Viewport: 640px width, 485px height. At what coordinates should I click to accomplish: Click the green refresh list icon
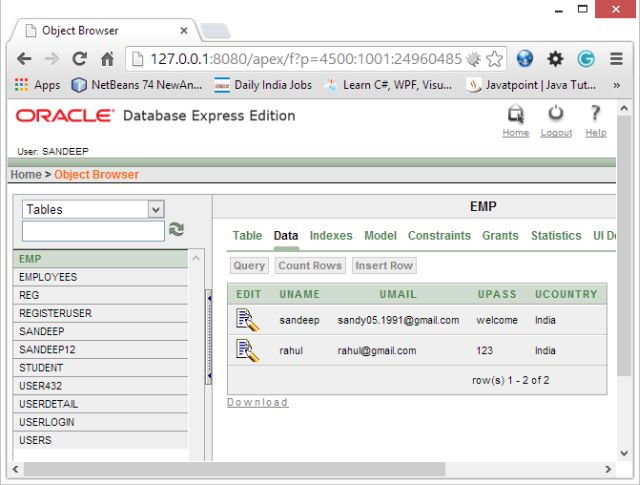(x=176, y=229)
